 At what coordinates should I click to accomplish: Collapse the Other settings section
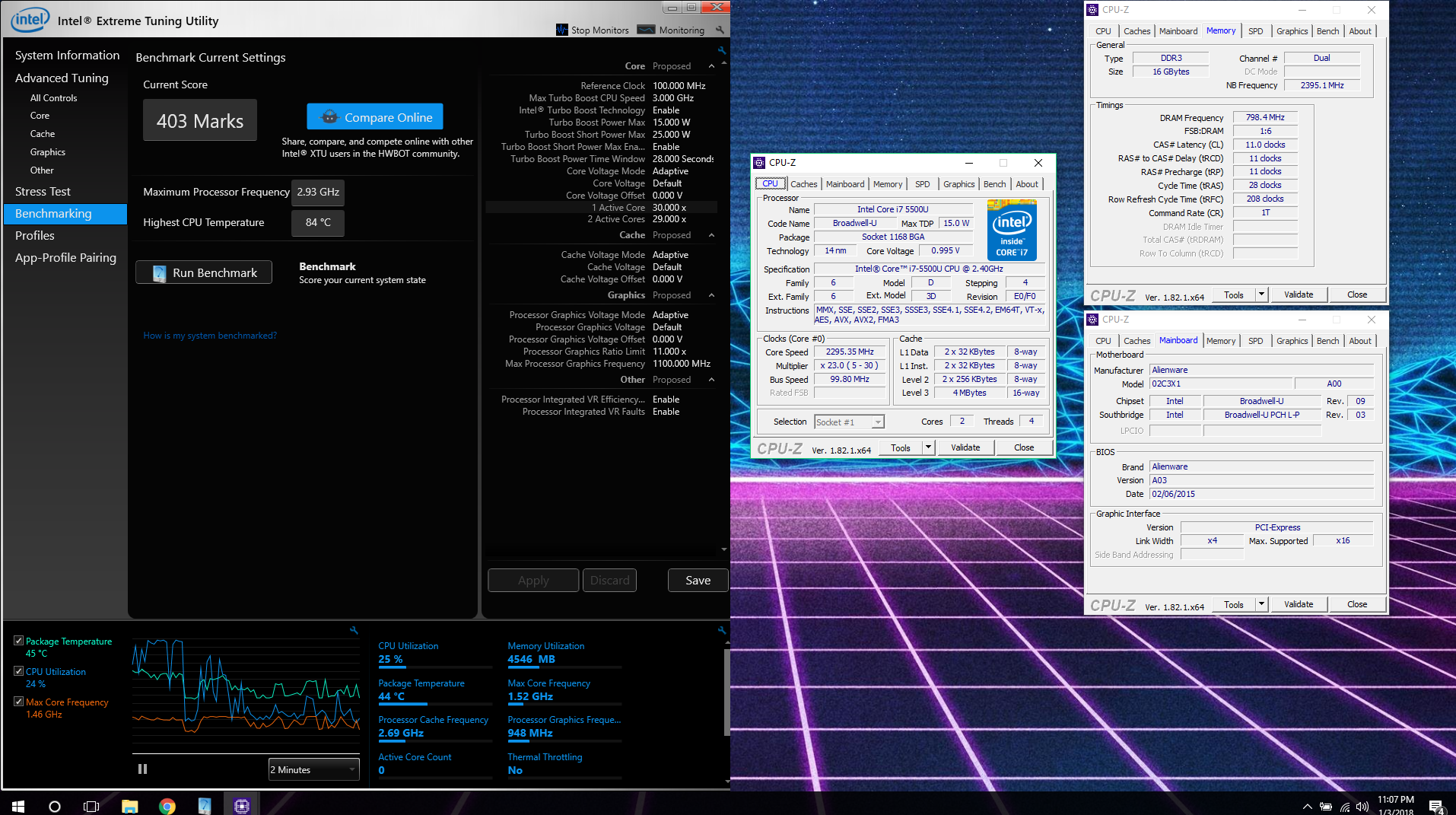pos(711,380)
